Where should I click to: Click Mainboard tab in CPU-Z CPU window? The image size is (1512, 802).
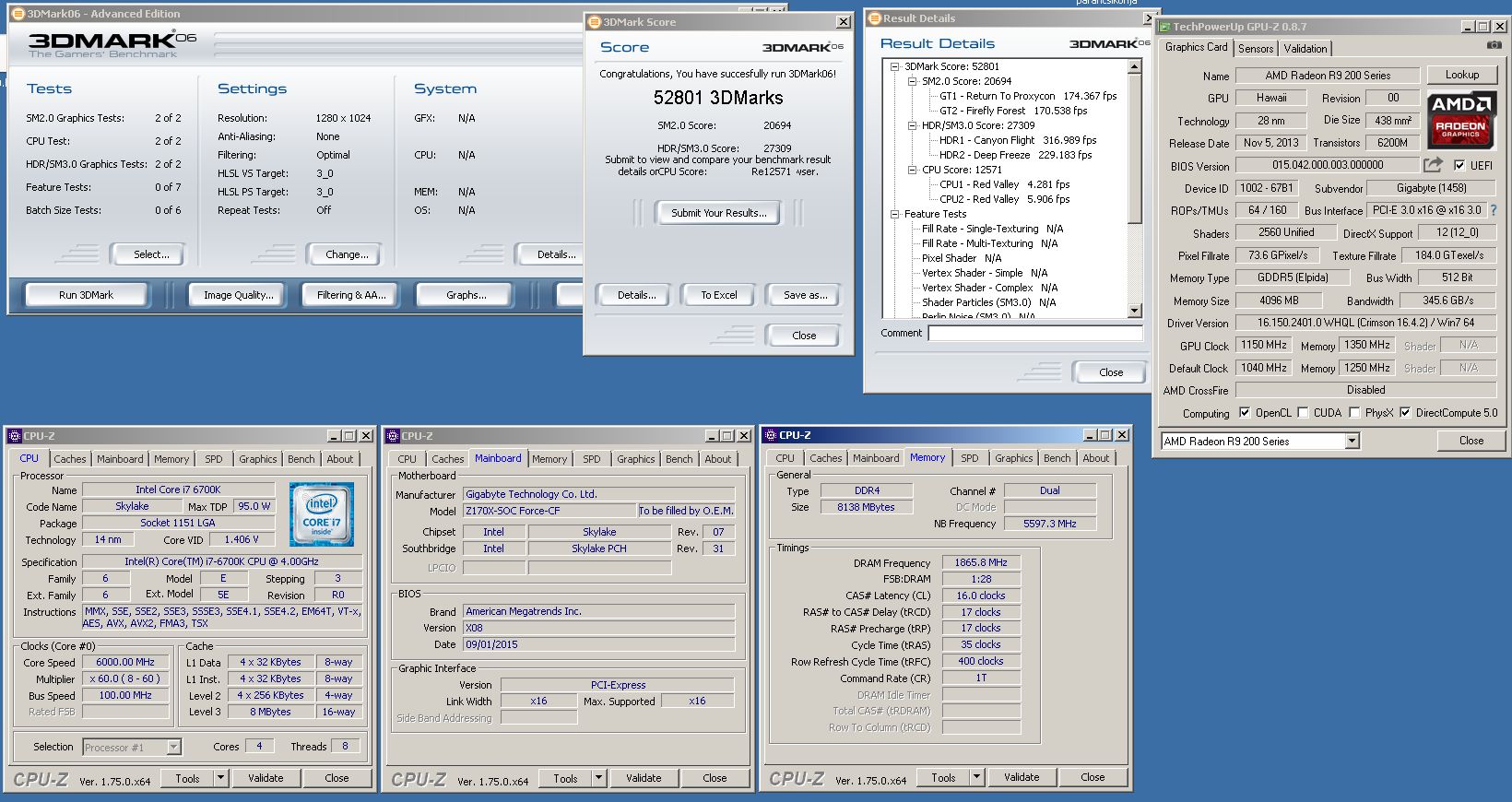pyautogui.click(x=120, y=459)
